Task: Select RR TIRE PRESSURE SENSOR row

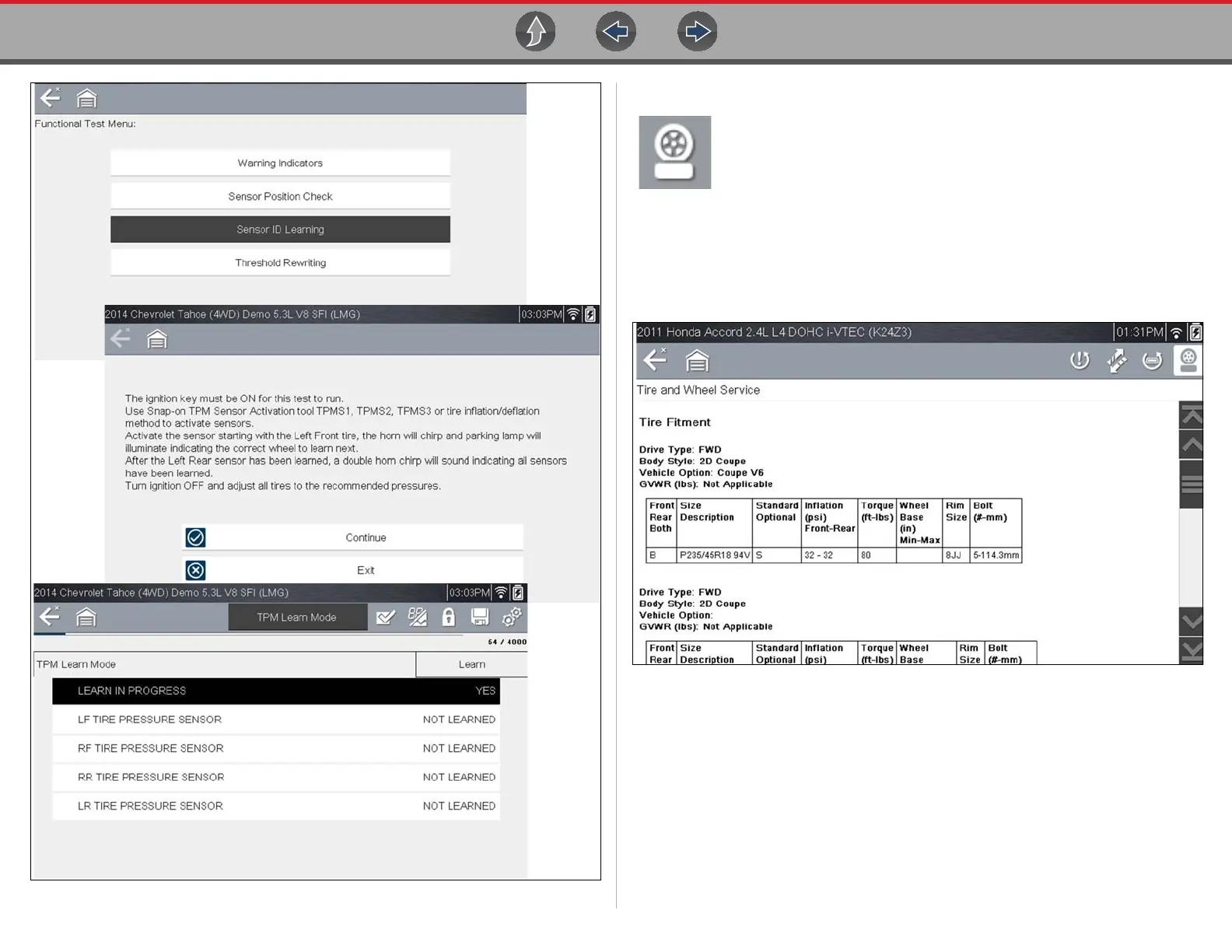Action: pos(276,777)
